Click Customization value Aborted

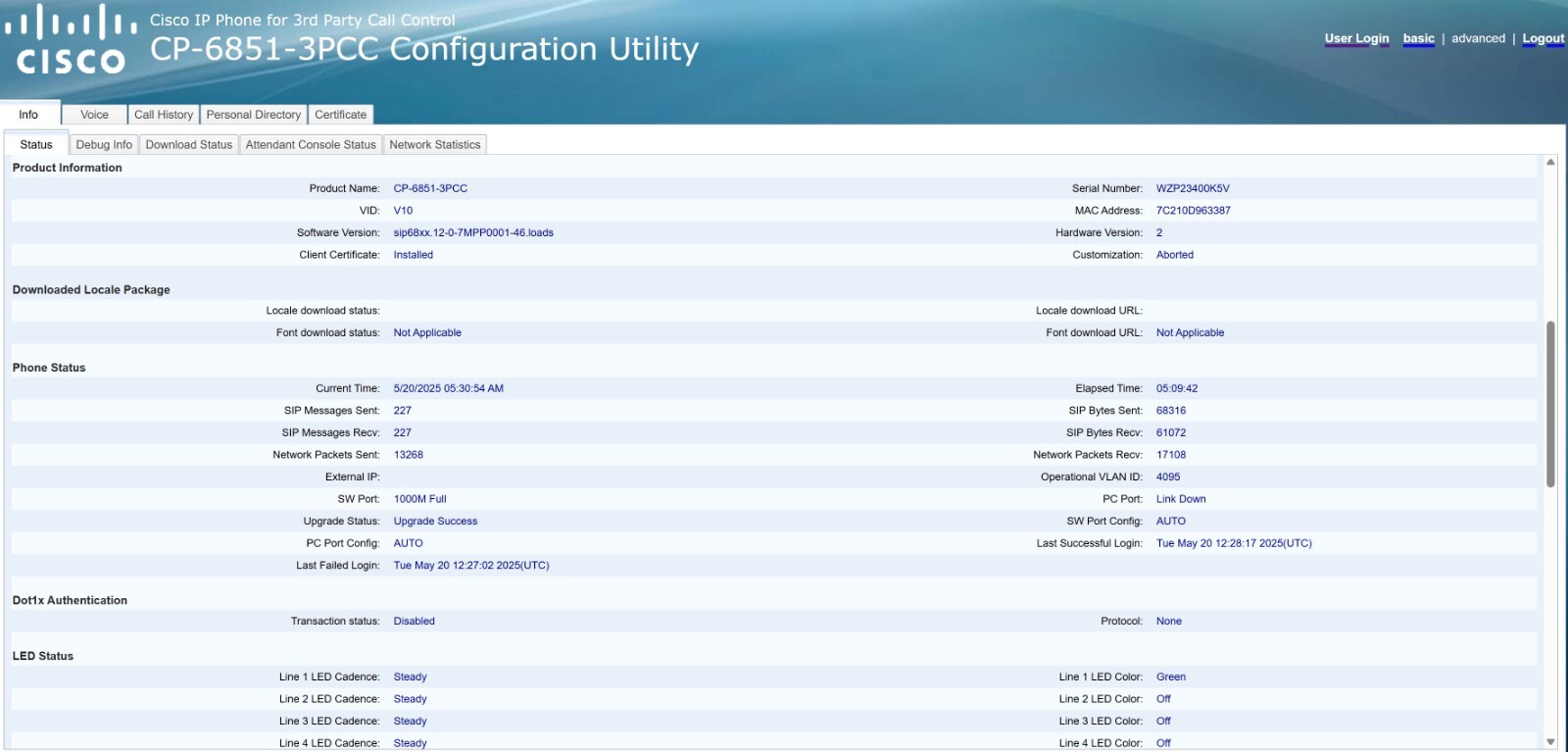pos(1174,255)
